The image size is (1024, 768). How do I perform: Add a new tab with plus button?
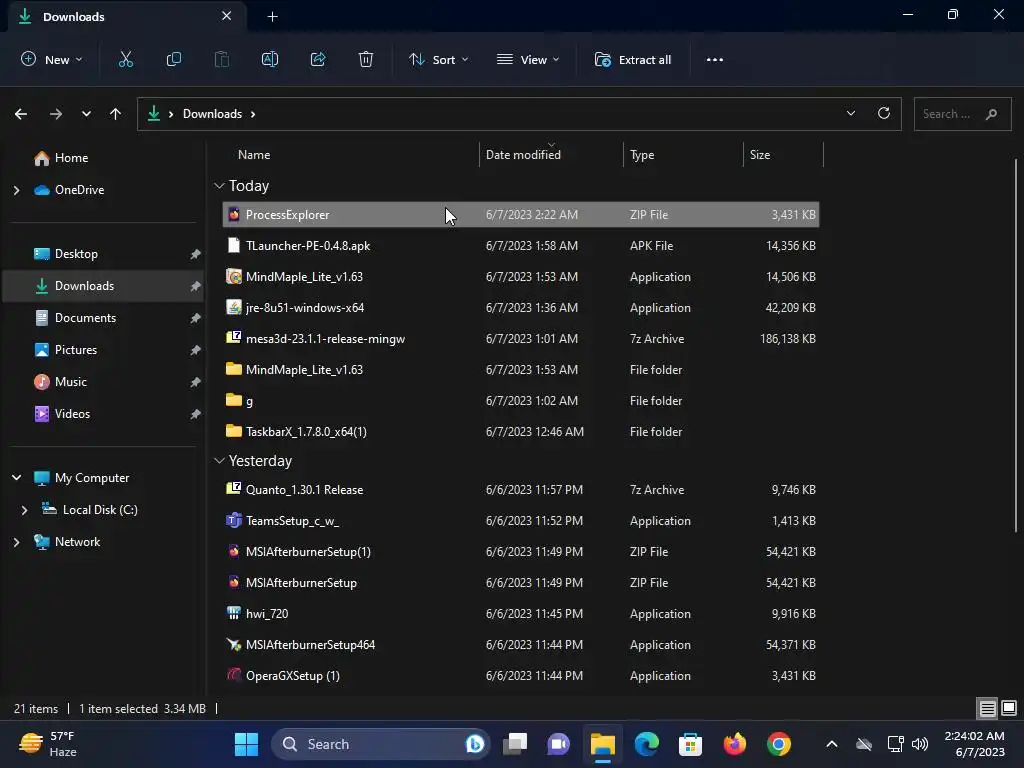(273, 17)
